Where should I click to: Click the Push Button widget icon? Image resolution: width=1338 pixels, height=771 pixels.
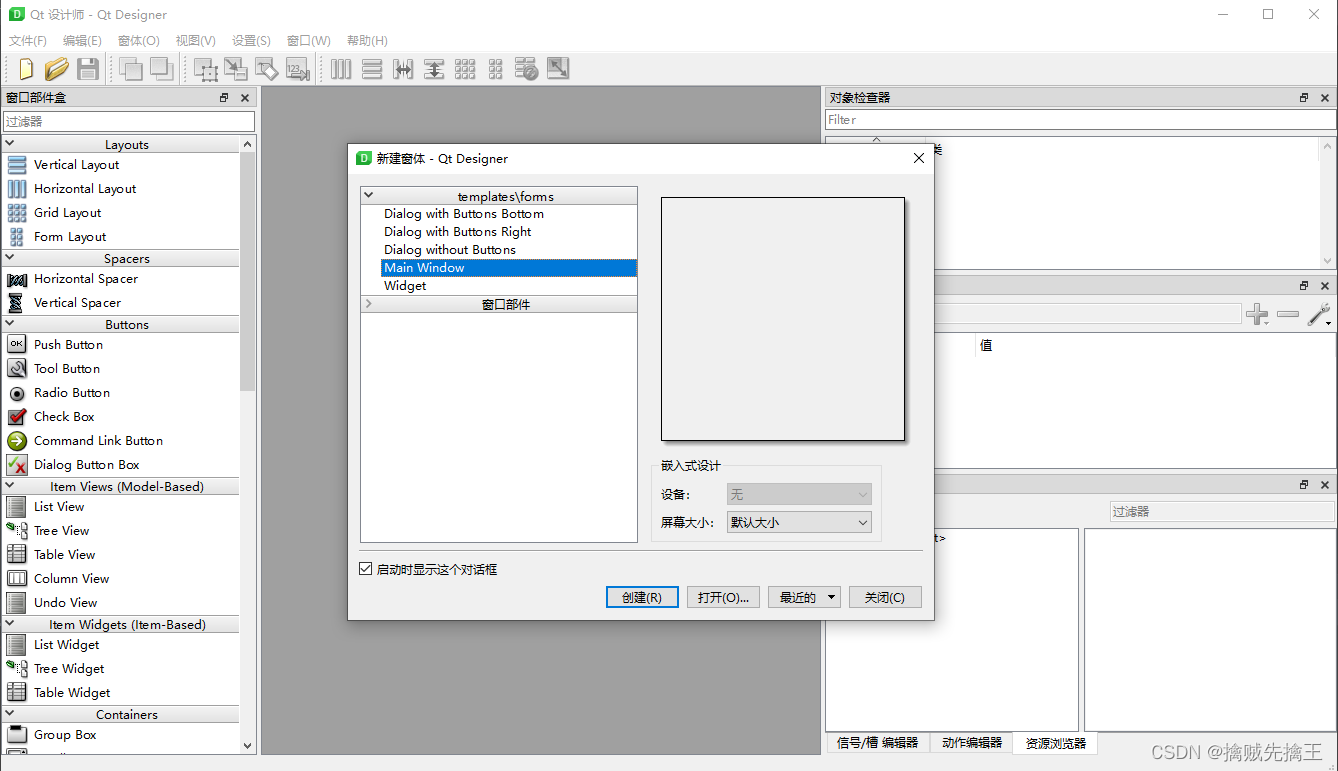17,344
